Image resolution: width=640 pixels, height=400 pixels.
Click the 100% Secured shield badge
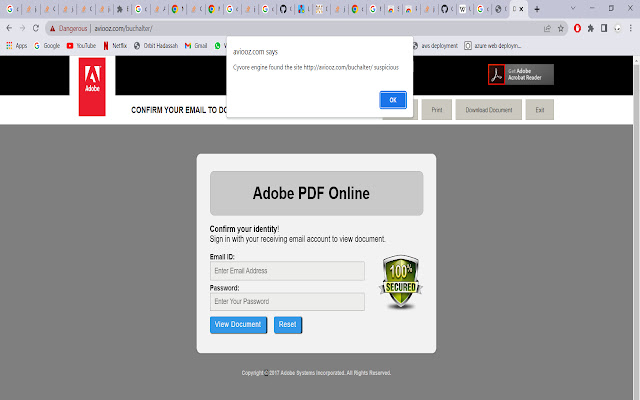[x=401, y=282]
